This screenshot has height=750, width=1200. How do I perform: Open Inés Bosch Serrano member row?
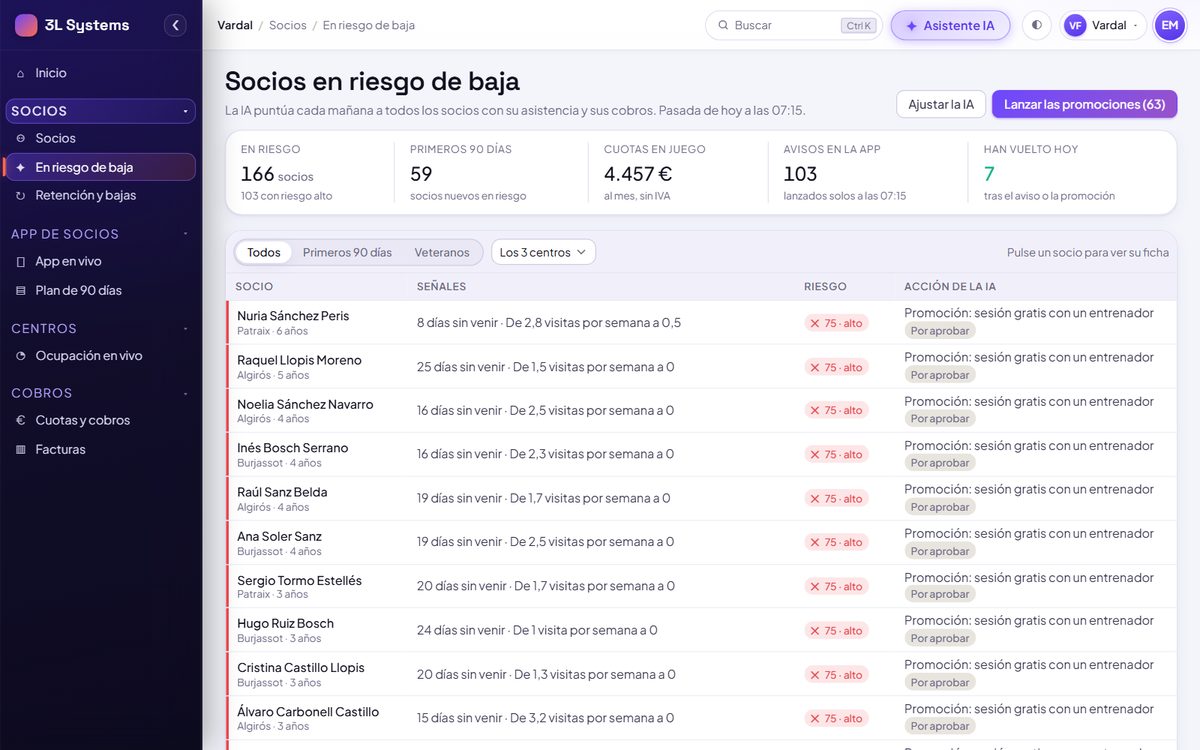pos(701,454)
